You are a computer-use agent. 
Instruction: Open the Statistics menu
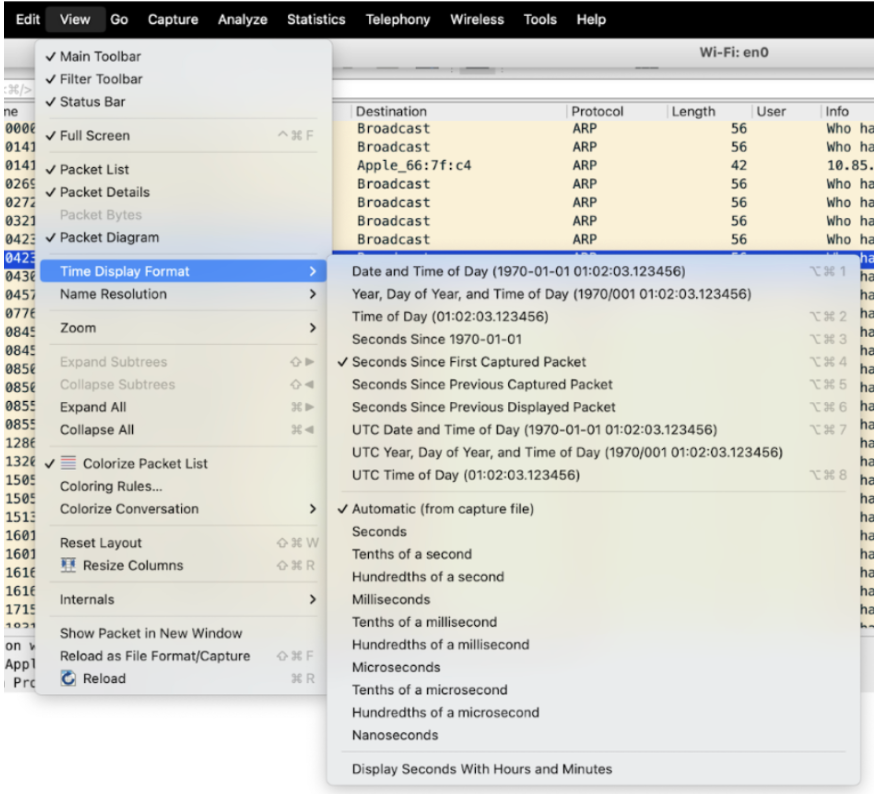click(x=315, y=19)
